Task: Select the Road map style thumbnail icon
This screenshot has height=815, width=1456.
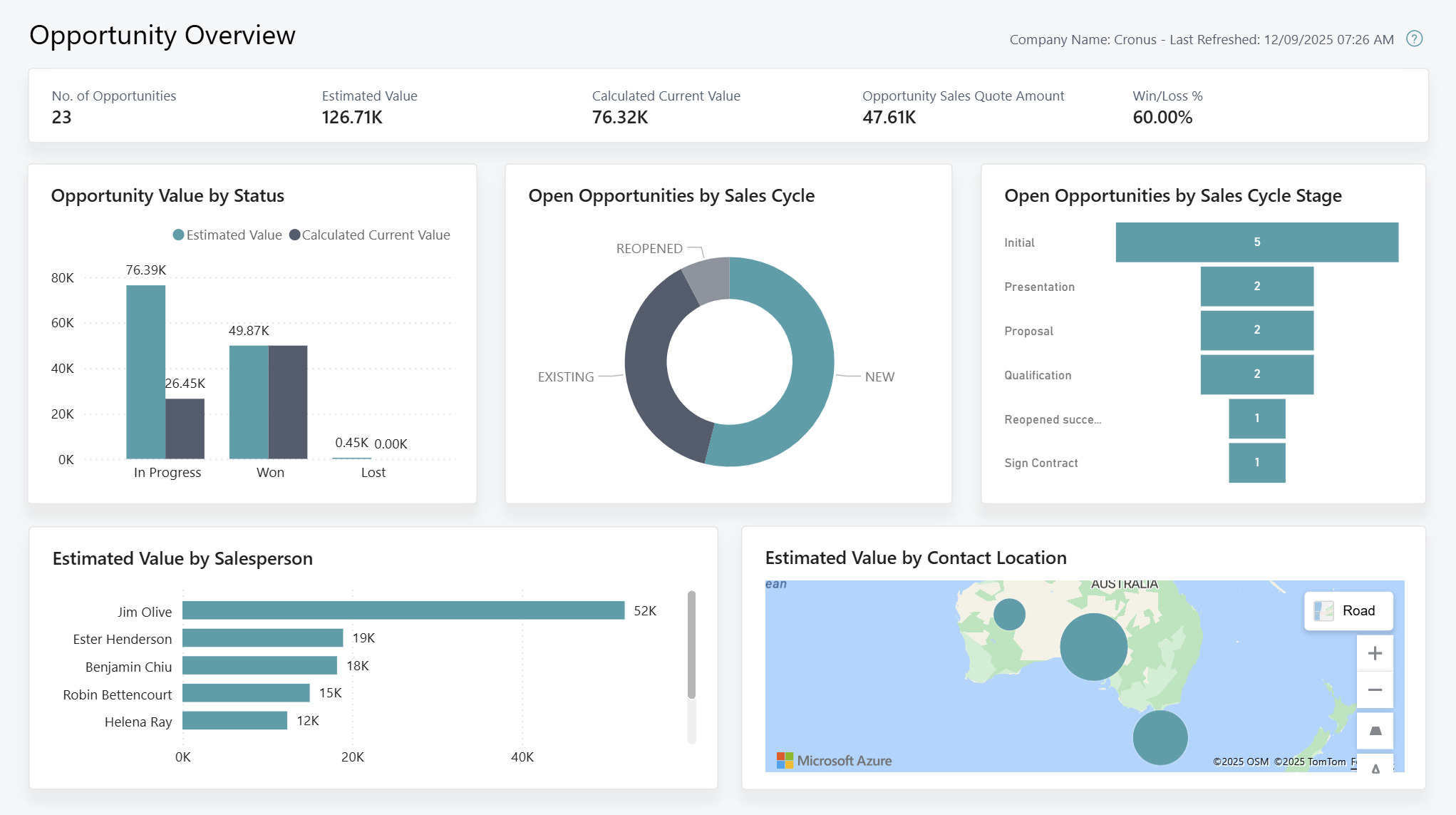Action: pos(1323,610)
